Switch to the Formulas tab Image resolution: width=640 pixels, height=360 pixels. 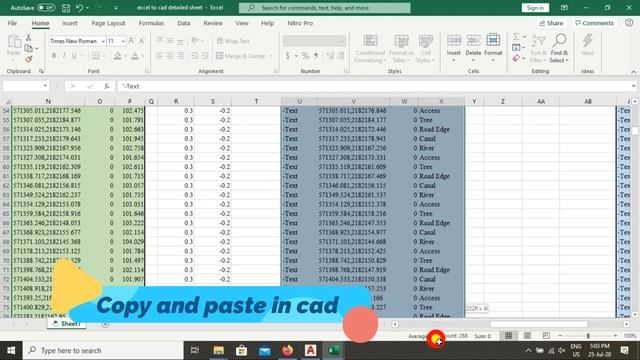tap(151, 23)
